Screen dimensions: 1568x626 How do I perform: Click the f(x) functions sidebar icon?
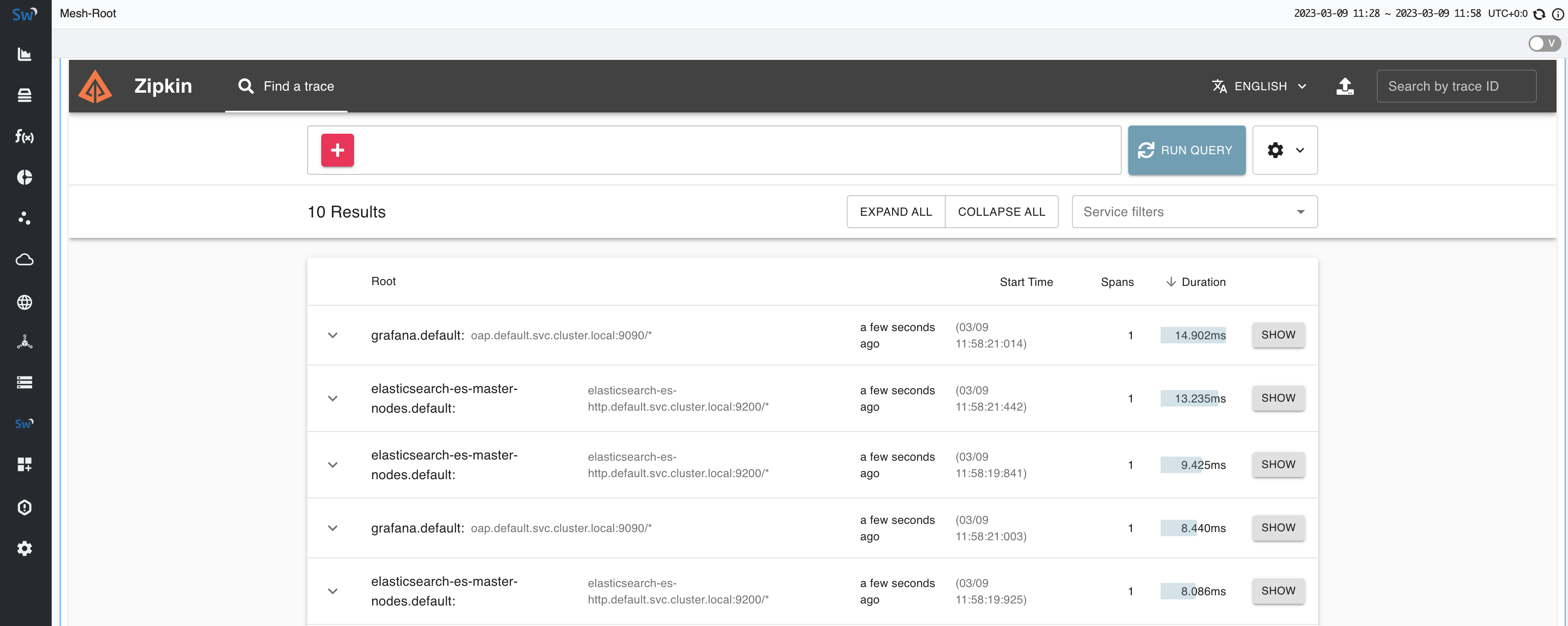click(24, 136)
